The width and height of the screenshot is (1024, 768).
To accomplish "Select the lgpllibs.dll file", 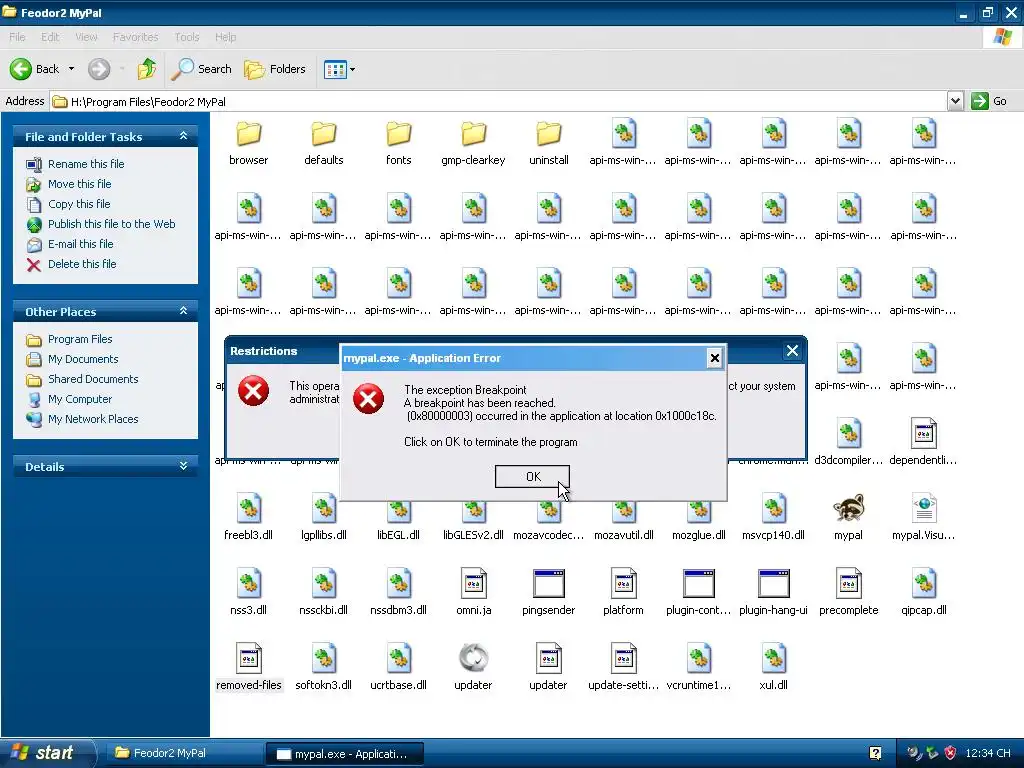I will click(x=323, y=517).
